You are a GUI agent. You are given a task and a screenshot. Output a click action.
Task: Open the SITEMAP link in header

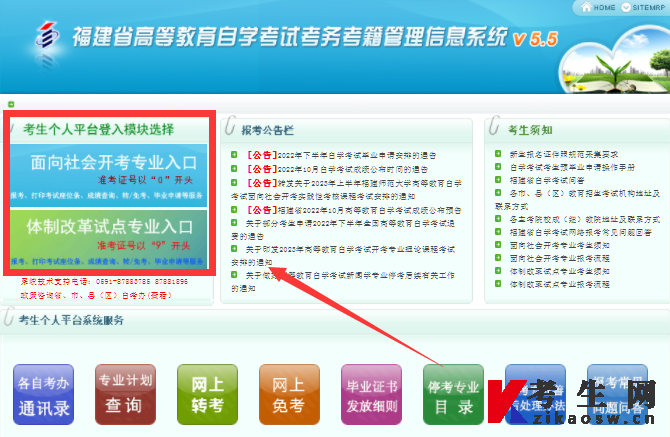(x=645, y=7)
